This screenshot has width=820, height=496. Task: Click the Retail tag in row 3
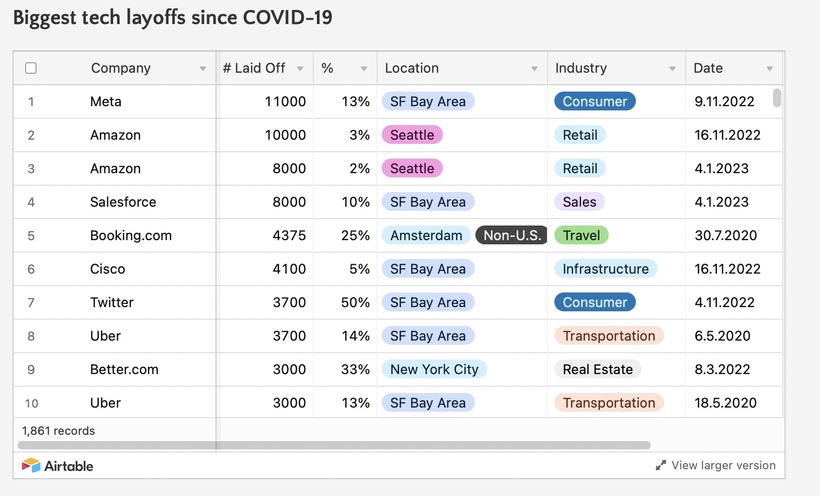580,168
